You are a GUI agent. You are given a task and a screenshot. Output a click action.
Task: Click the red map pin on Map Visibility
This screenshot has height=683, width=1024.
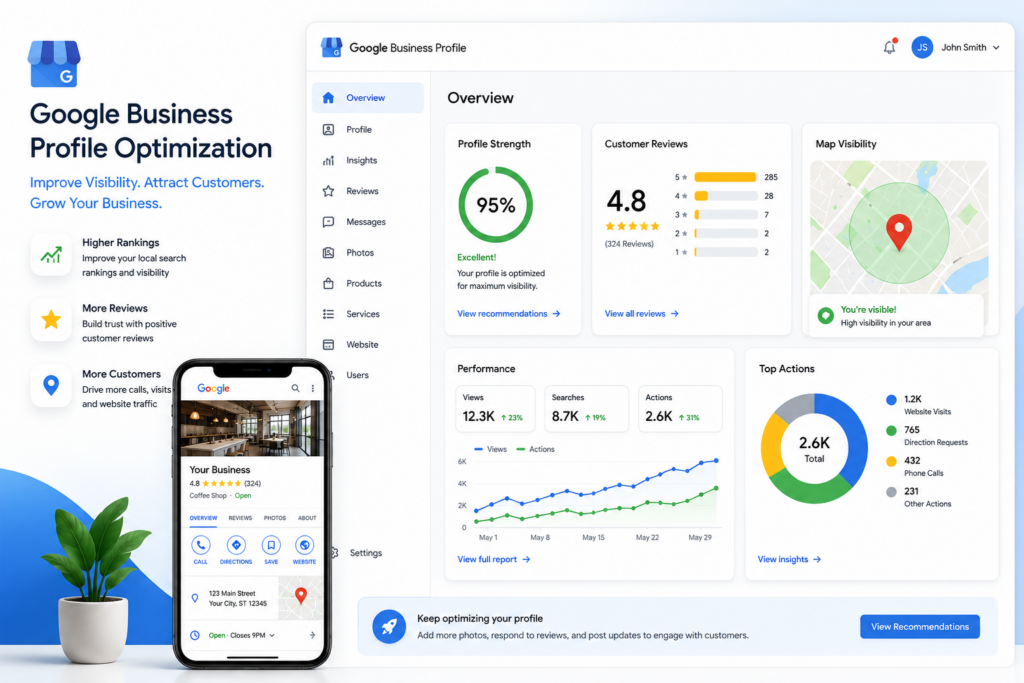tap(899, 232)
